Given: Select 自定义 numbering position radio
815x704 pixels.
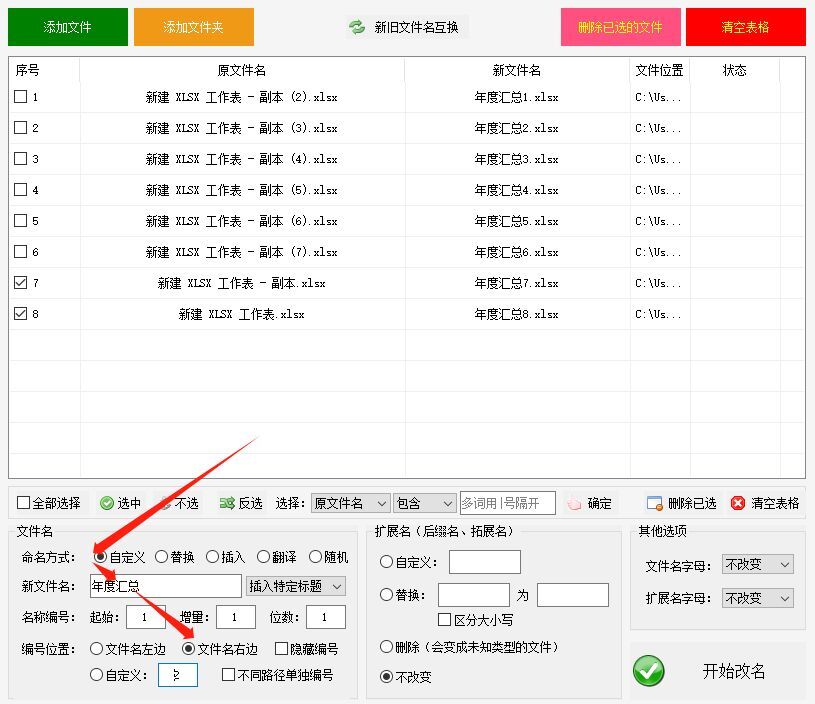Looking at the screenshot, I should tap(96, 675).
